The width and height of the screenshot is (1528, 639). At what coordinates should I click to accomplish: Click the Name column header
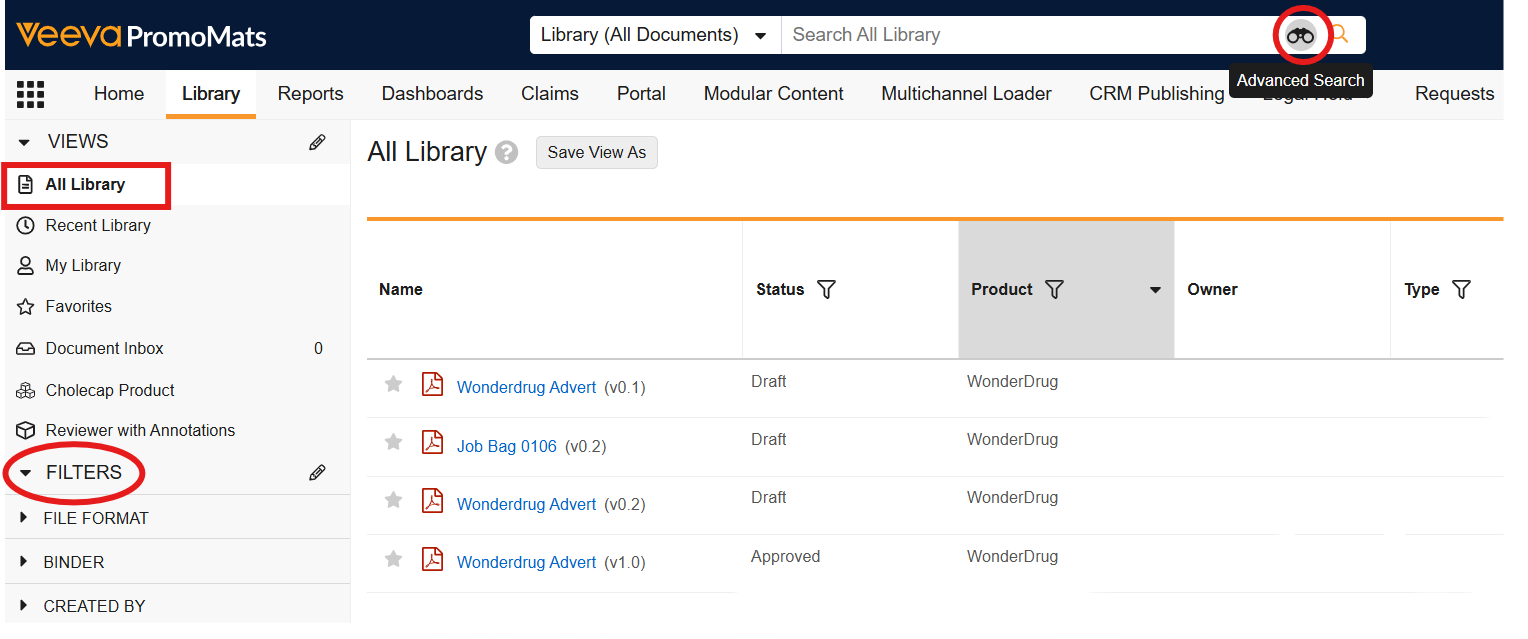tap(401, 290)
